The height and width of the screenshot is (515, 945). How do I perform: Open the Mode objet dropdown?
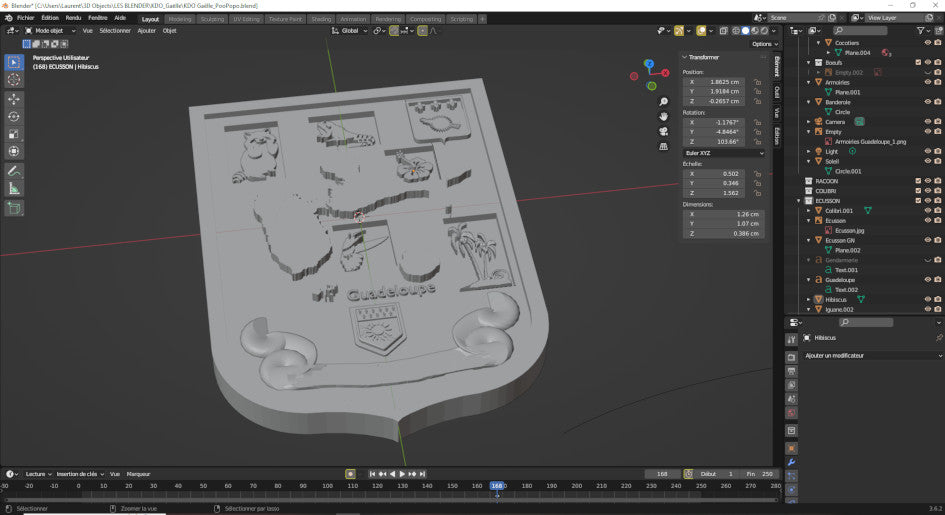51,31
